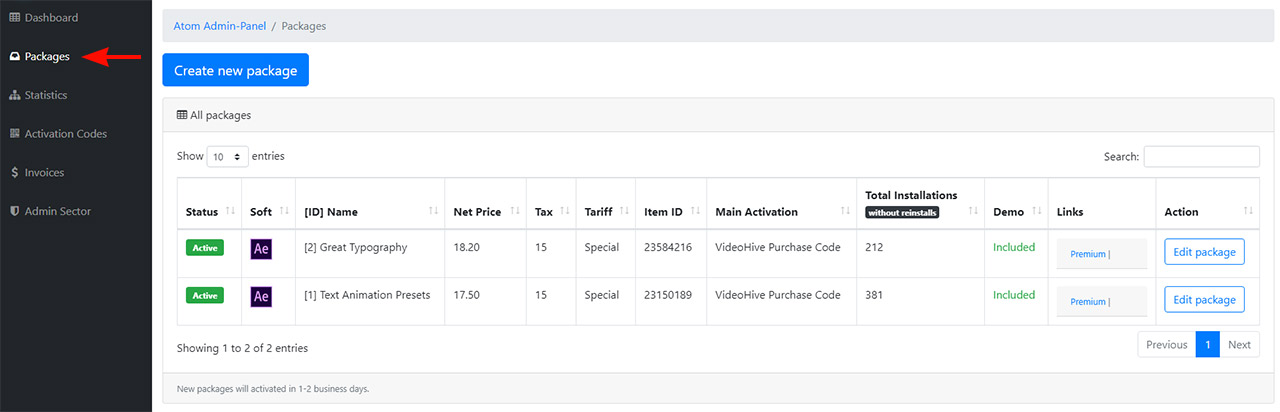1280x412 pixels.
Task: Click the without reinstalls badge
Action: (902, 212)
